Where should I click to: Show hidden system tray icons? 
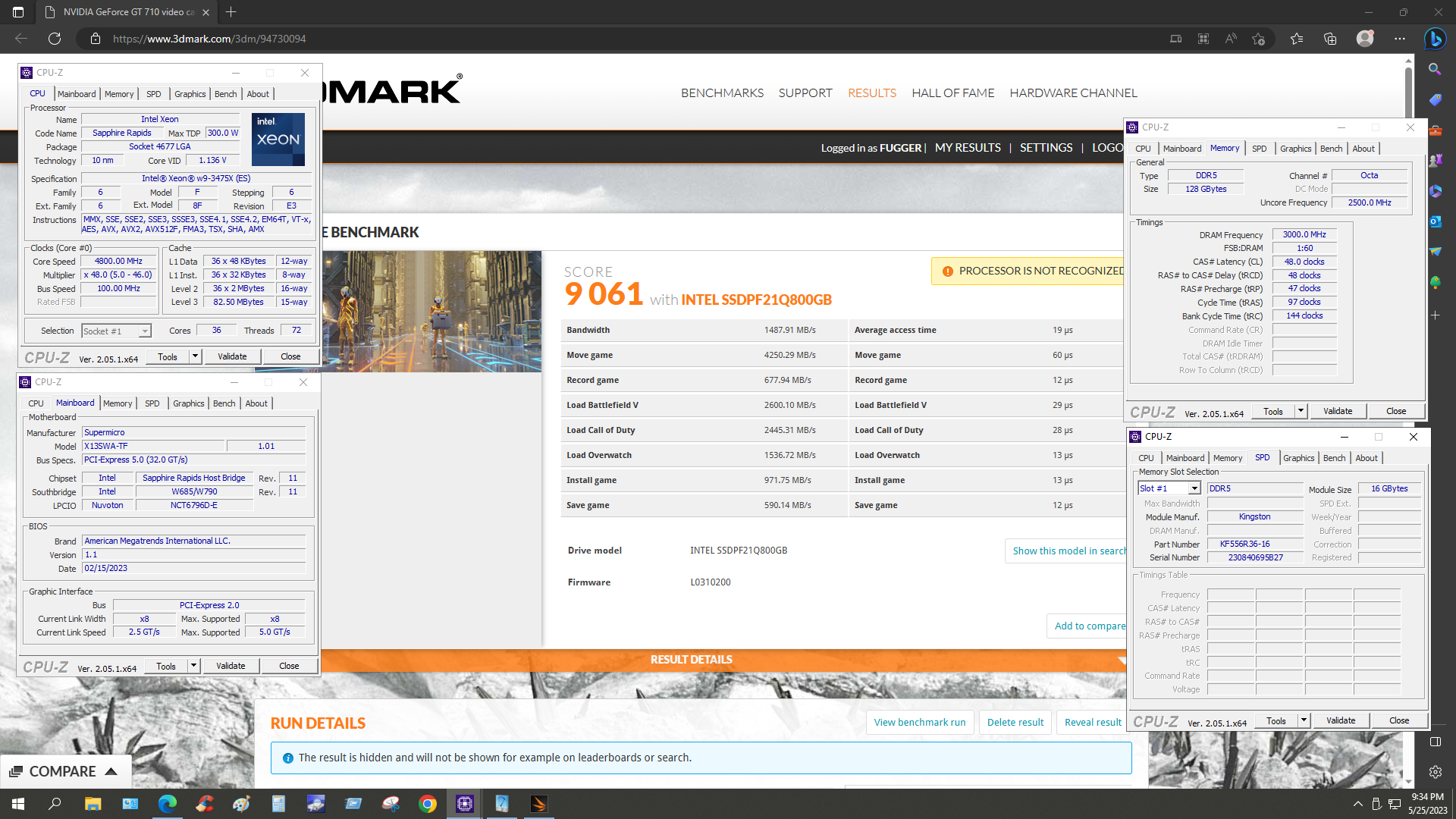tap(1357, 804)
